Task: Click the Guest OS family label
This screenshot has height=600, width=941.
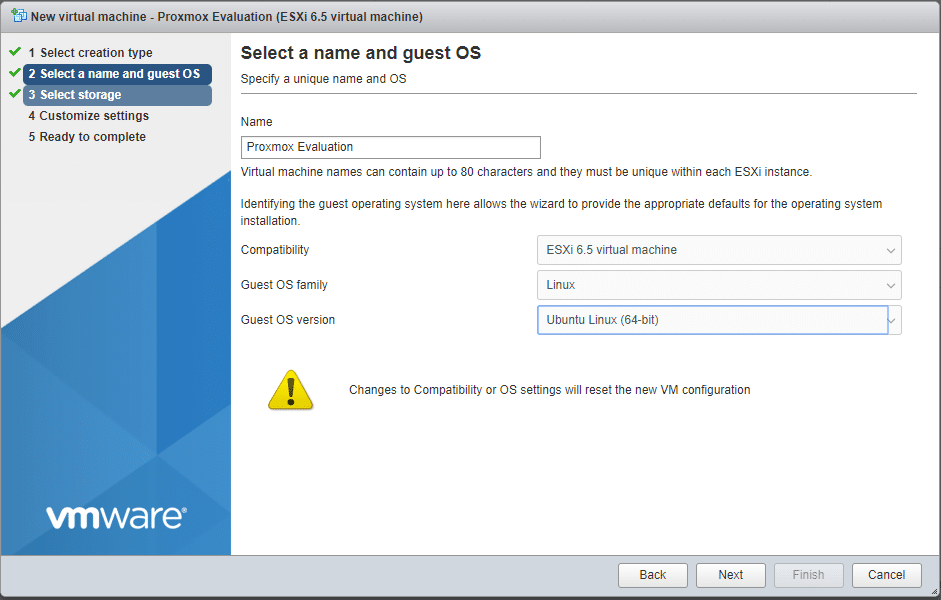Action: point(284,285)
